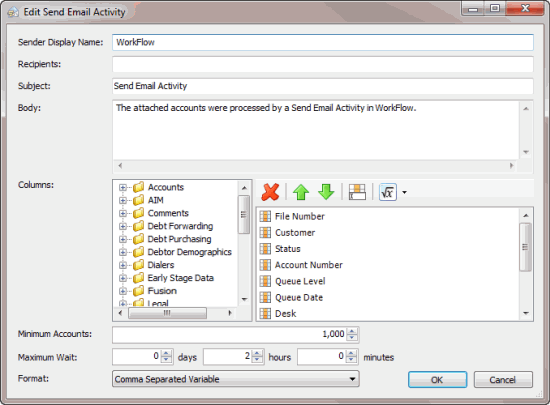
Task: Click the Maximum Wait hours value field
Action: pyautogui.click(x=228, y=357)
